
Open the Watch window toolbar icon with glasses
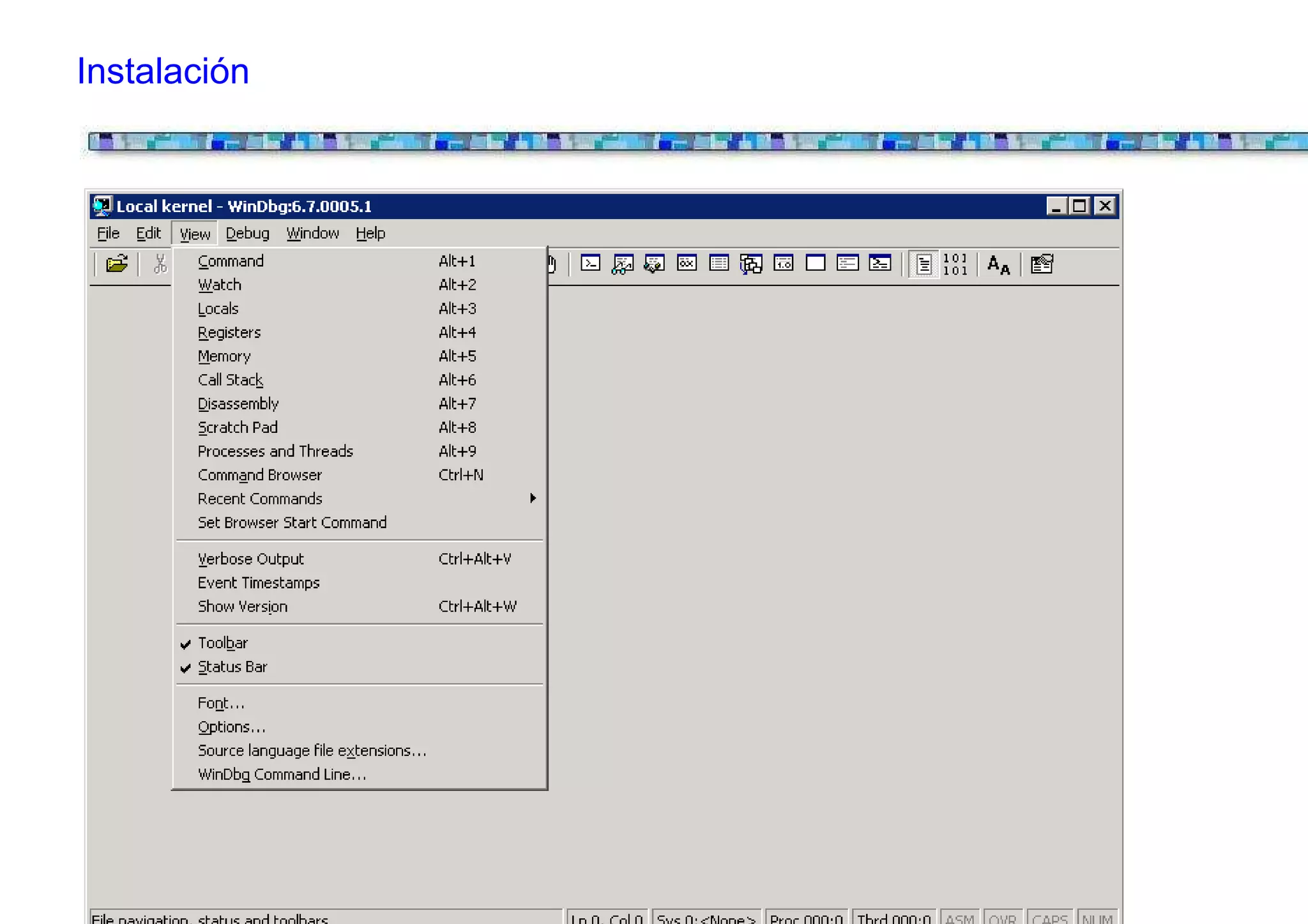622,263
